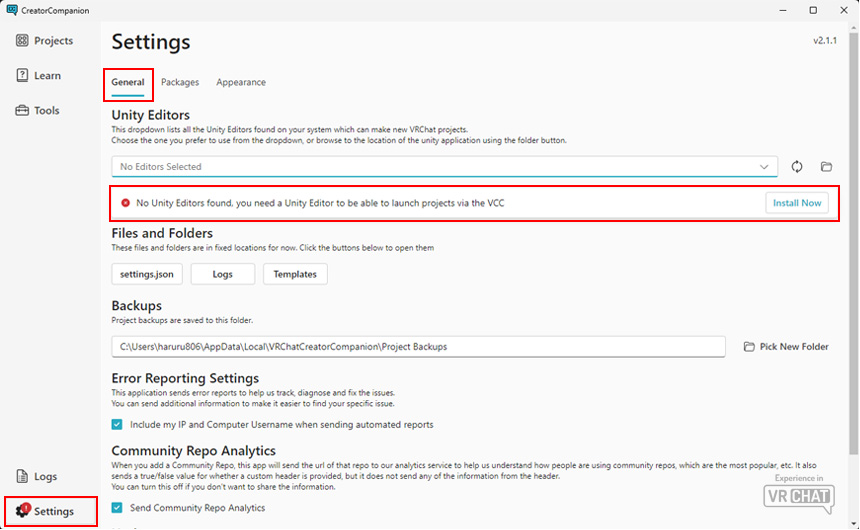Switch to the Packages tab

pyautogui.click(x=180, y=82)
